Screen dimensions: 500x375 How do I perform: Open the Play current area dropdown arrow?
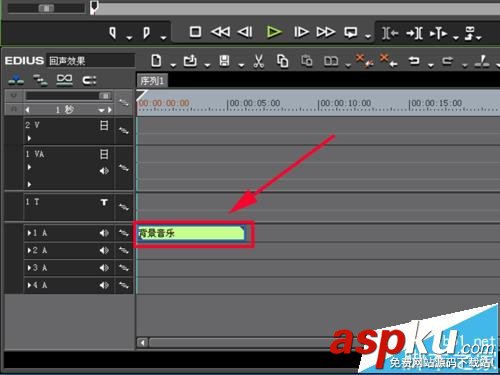click(x=456, y=38)
